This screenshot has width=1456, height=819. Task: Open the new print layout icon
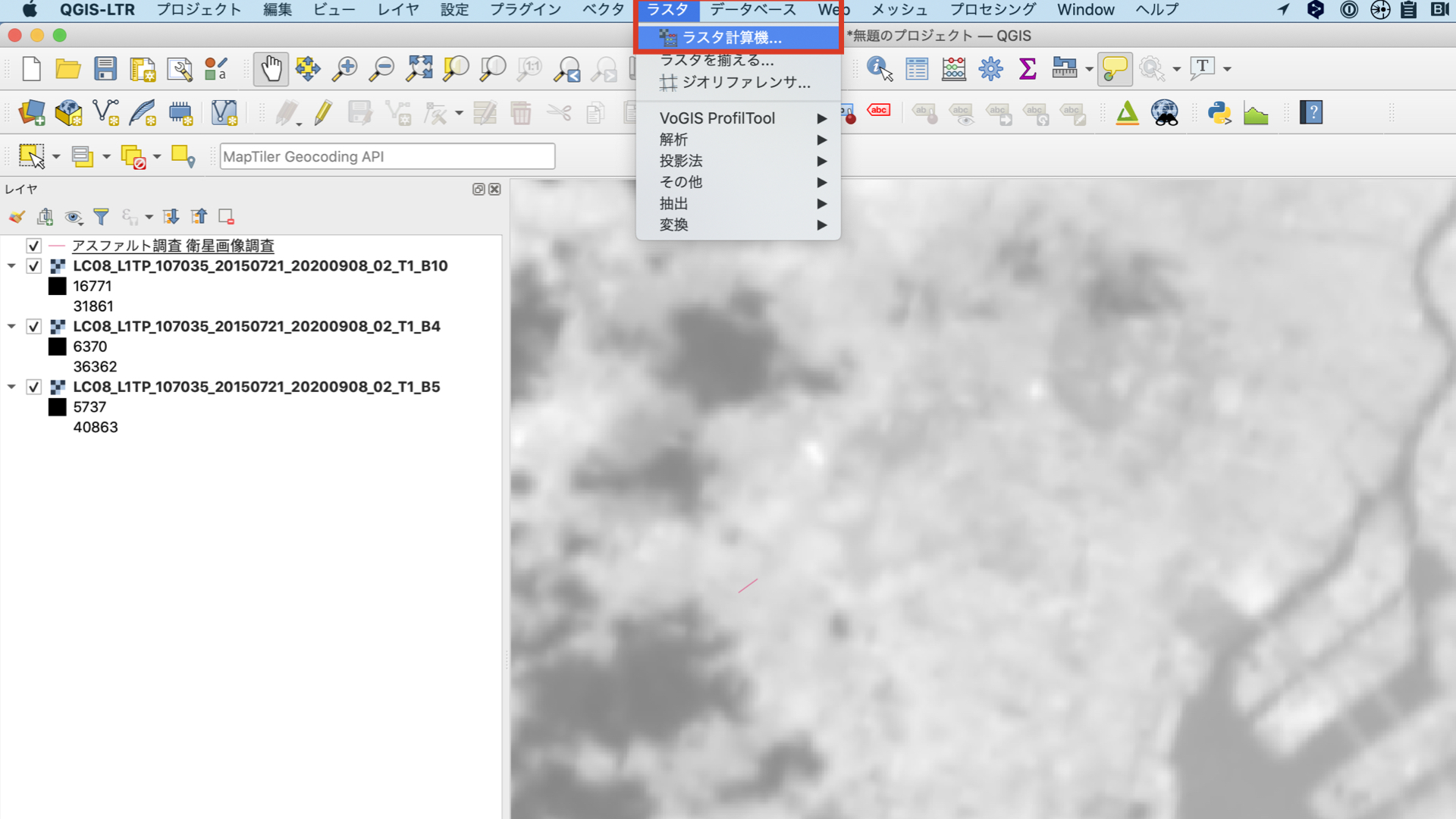click(x=143, y=69)
